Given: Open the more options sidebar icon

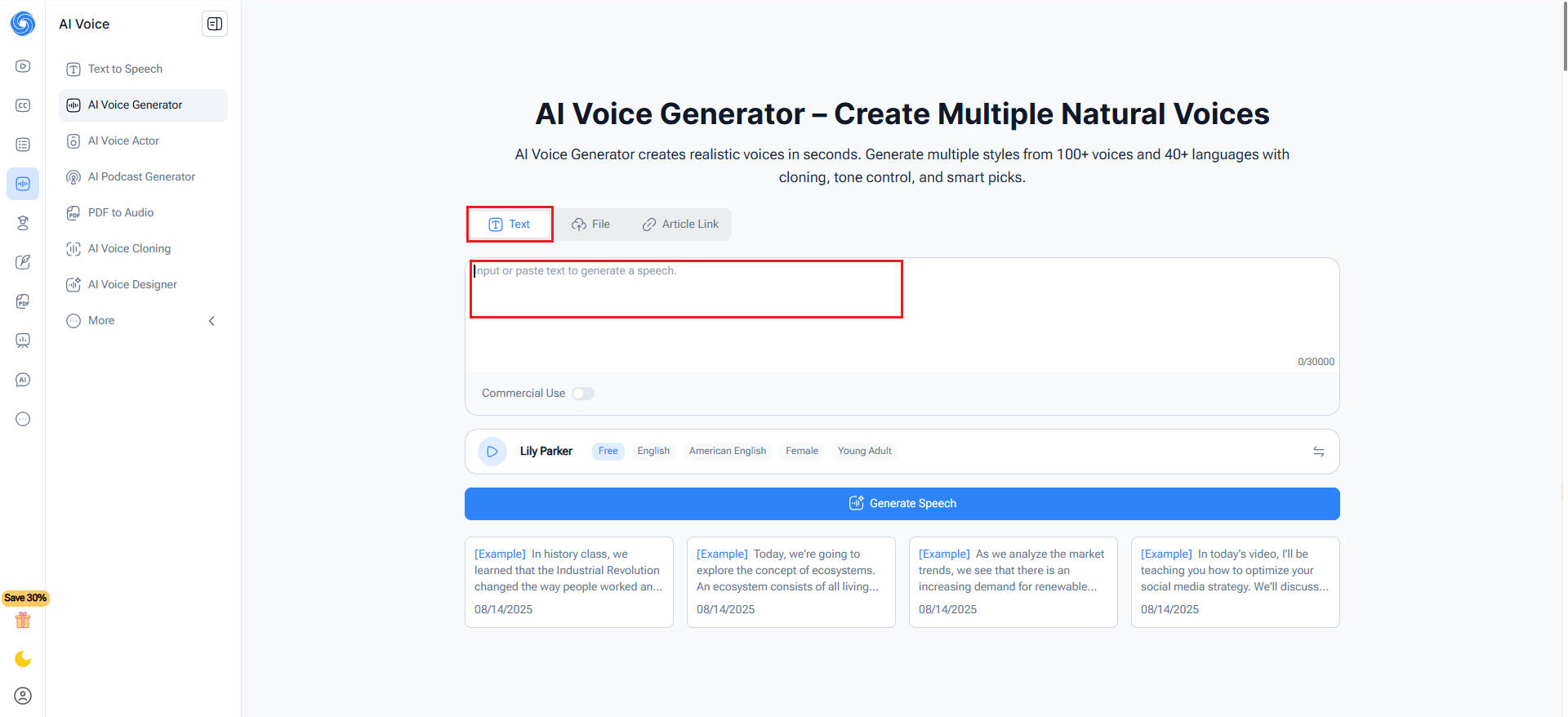Looking at the screenshot, I should [23, 419].
